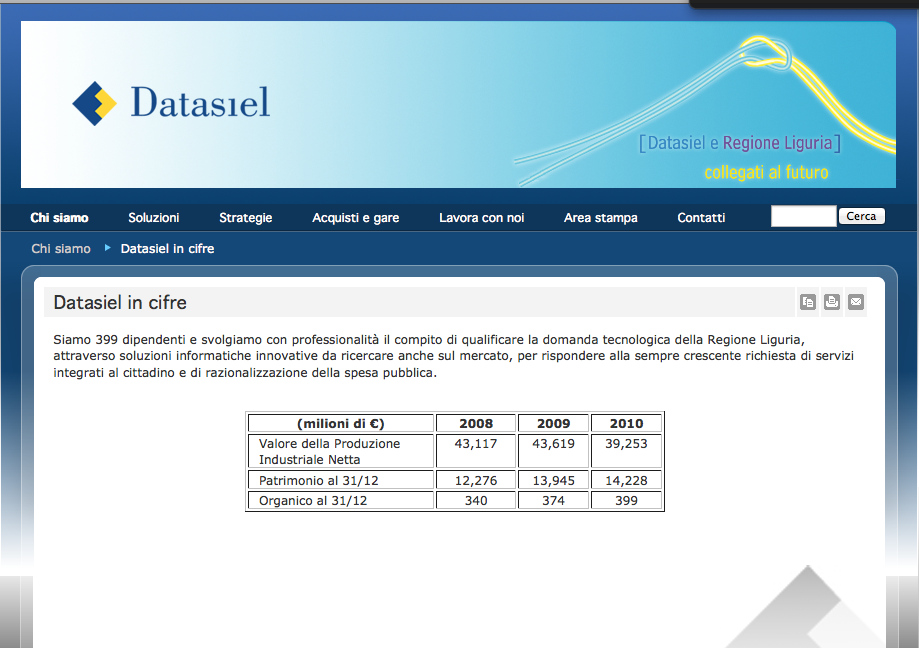
Task: Print the page with the printer icon
Action: [x=832, y=302]
